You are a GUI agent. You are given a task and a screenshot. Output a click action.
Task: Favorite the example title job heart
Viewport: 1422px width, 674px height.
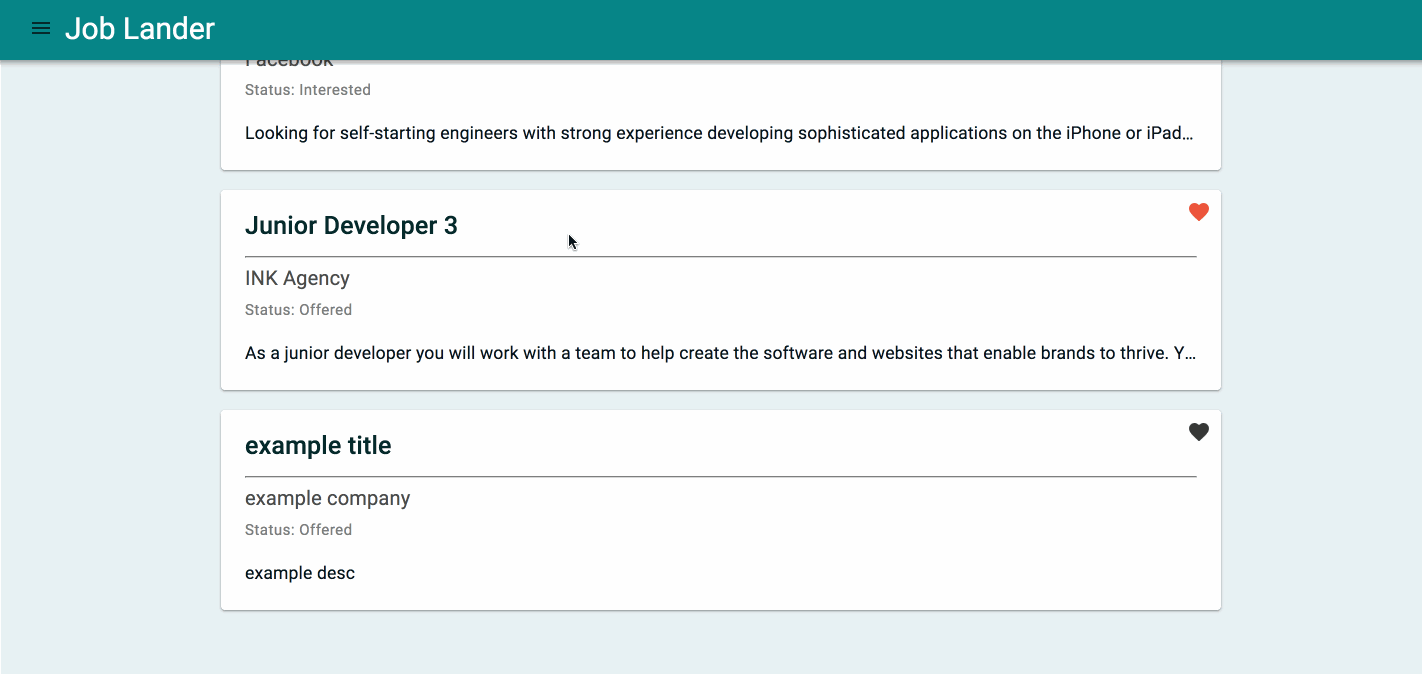click(x=1198, y=432)
